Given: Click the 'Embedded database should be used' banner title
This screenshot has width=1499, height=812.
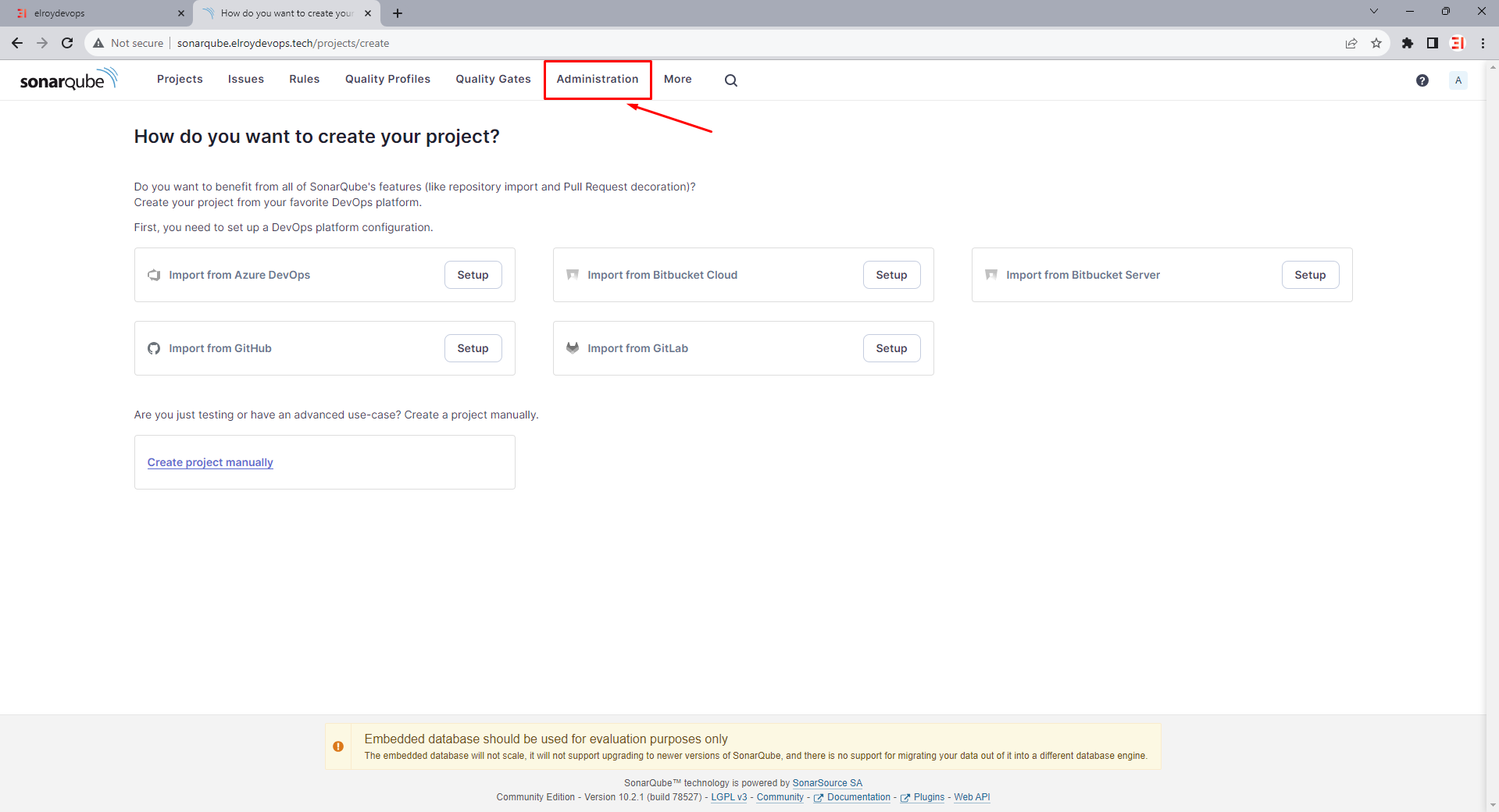Looking at the screenshot, I should pos(546,739).
